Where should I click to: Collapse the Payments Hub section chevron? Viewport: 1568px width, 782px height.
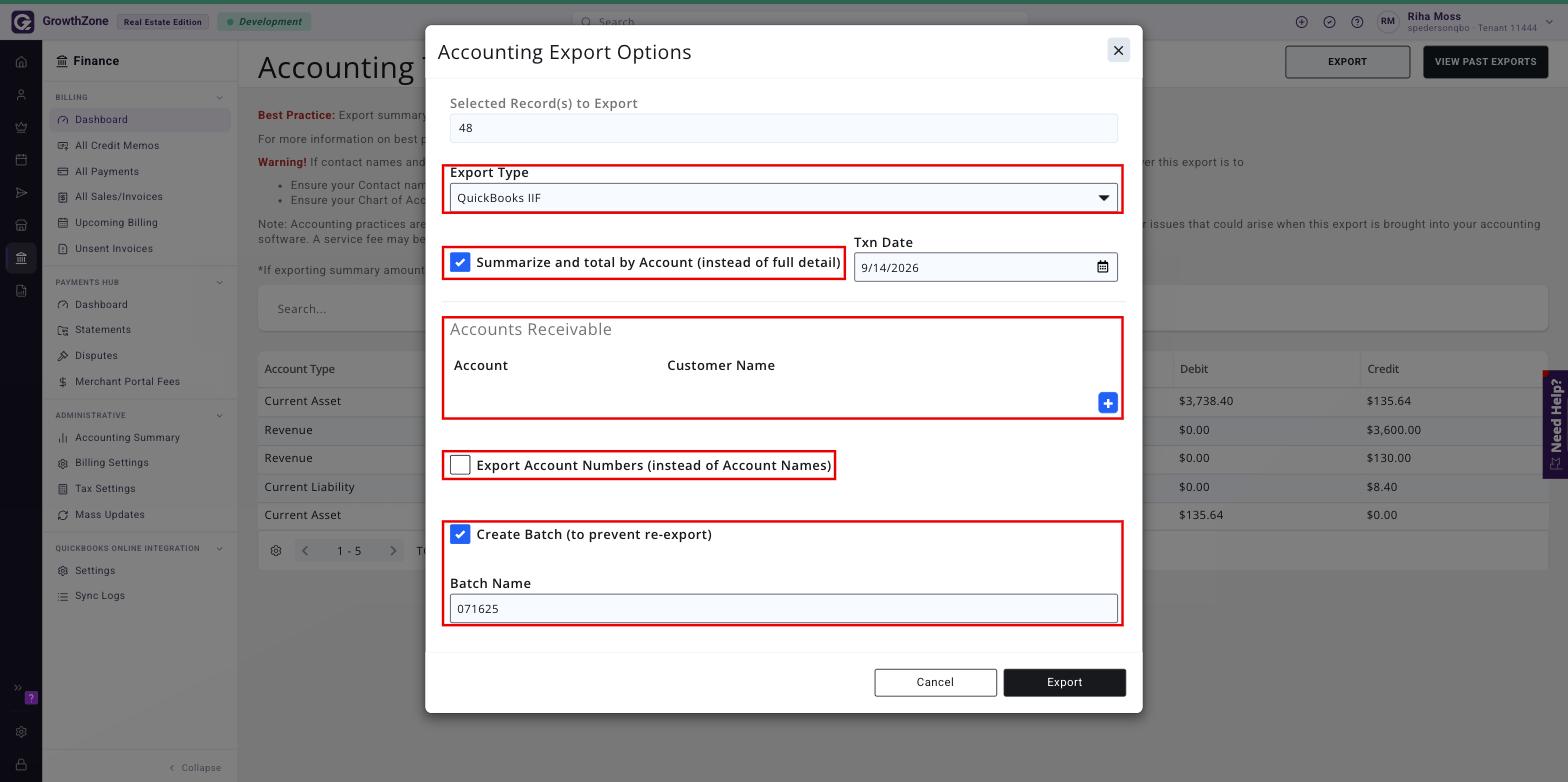(x=219, y=283)
